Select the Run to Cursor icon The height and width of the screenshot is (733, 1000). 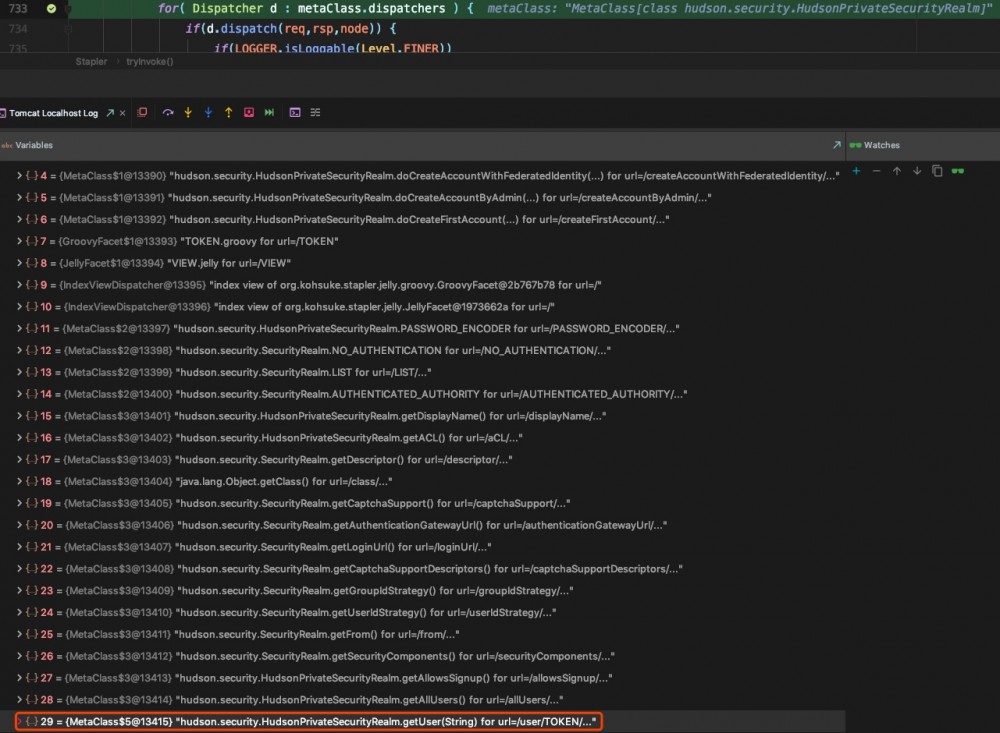(x=248, y=112)
